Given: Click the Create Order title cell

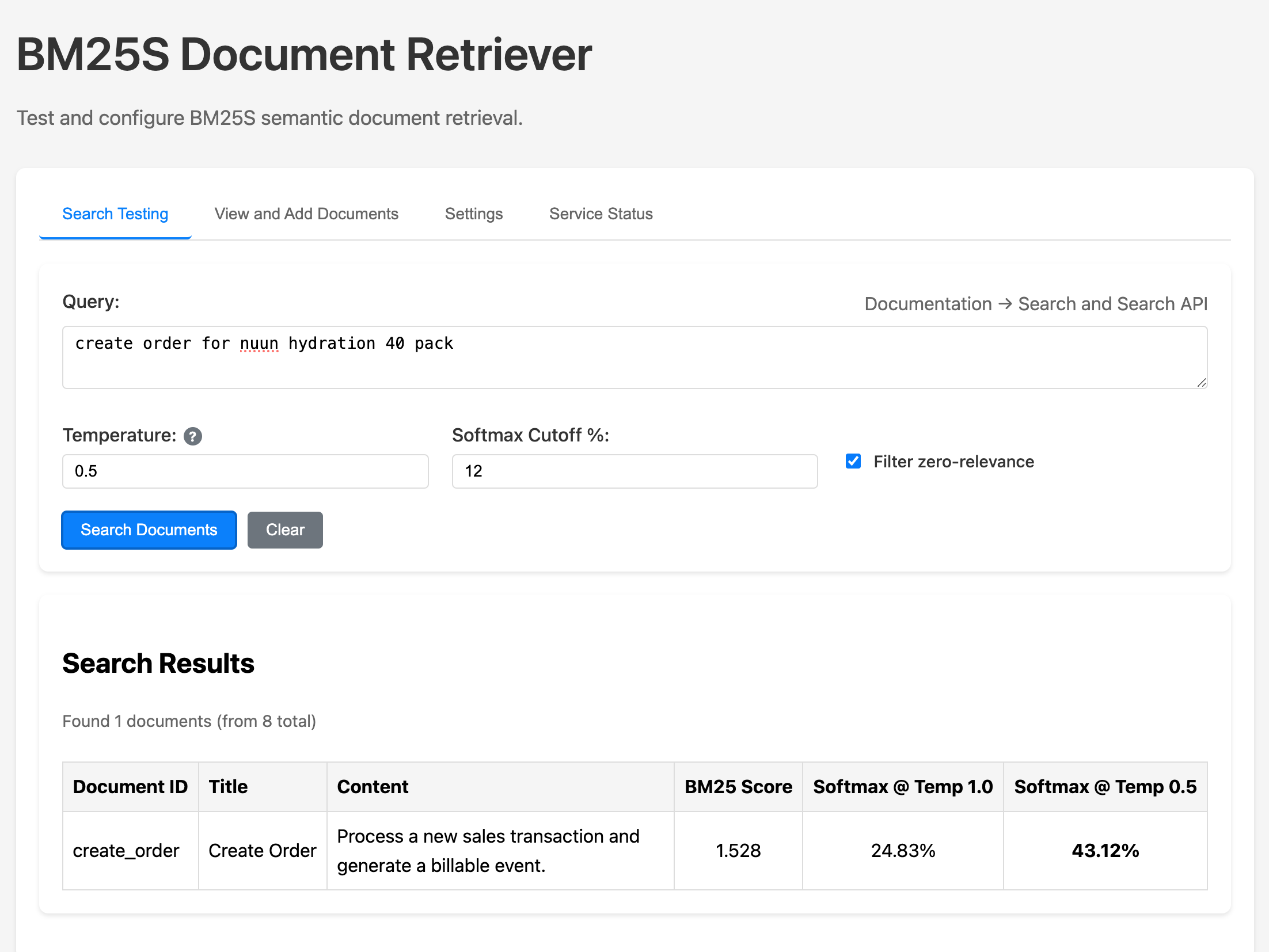Looking at the screenshot, I should point(263,851).
